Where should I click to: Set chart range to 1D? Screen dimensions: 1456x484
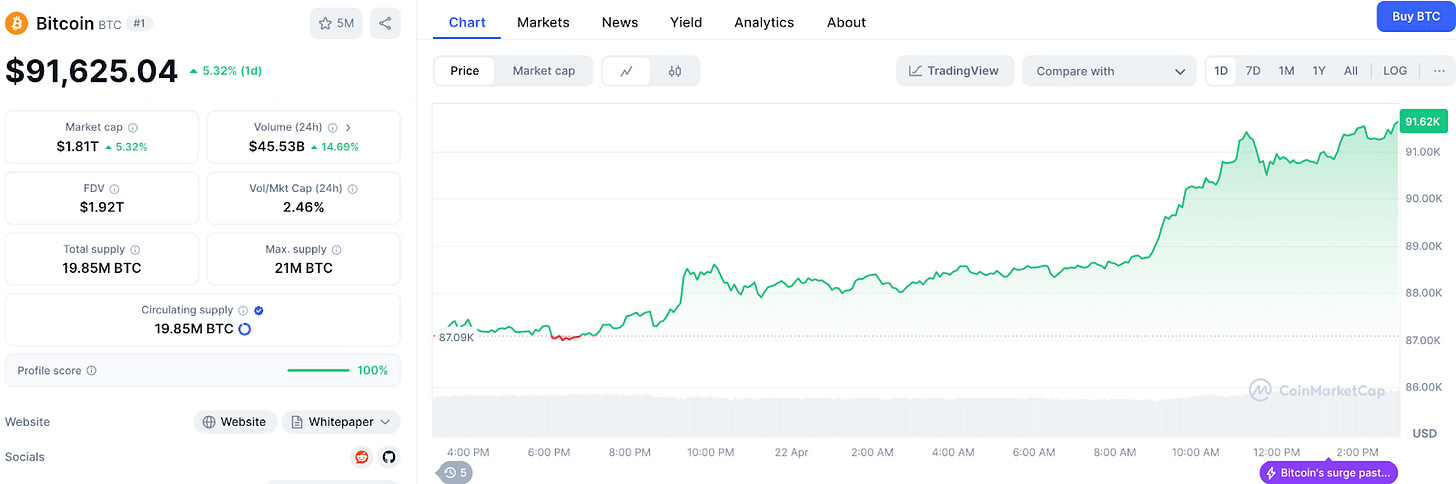pos(1221,71)
